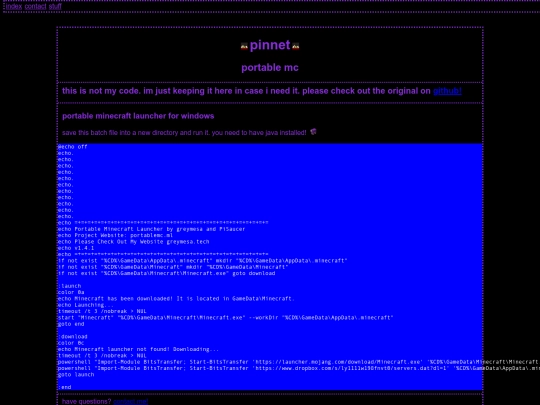This screenshot has width=540, height=405.
Task: Click the 'if not exist' line ending 'goto download'
Action: (x=166, y=273)
